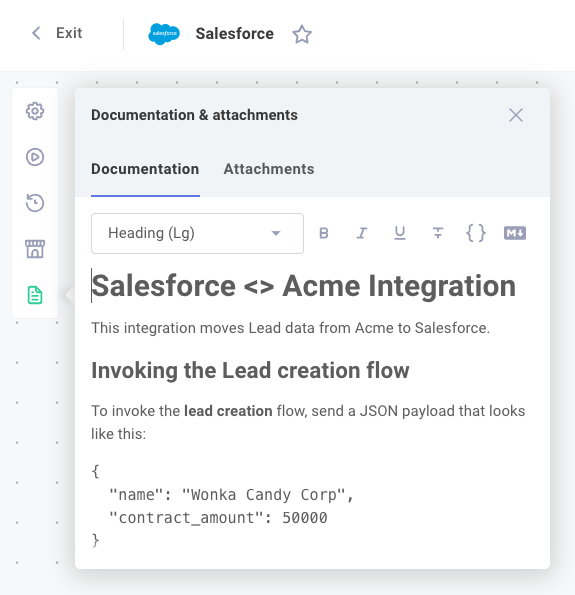Open the version history clock icon
575x595 pixels.
[35, 203]
